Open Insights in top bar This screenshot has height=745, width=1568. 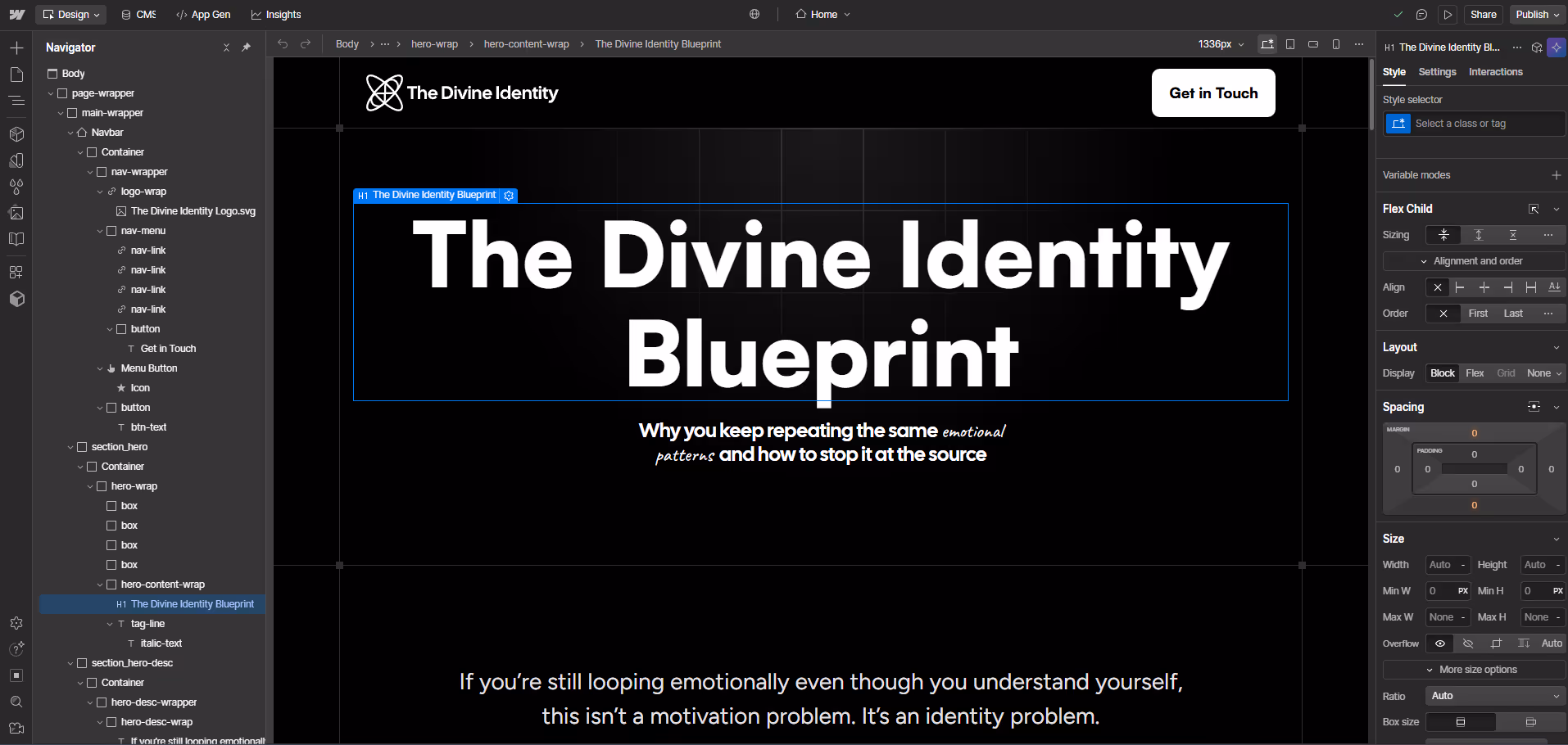pos(276,15)
